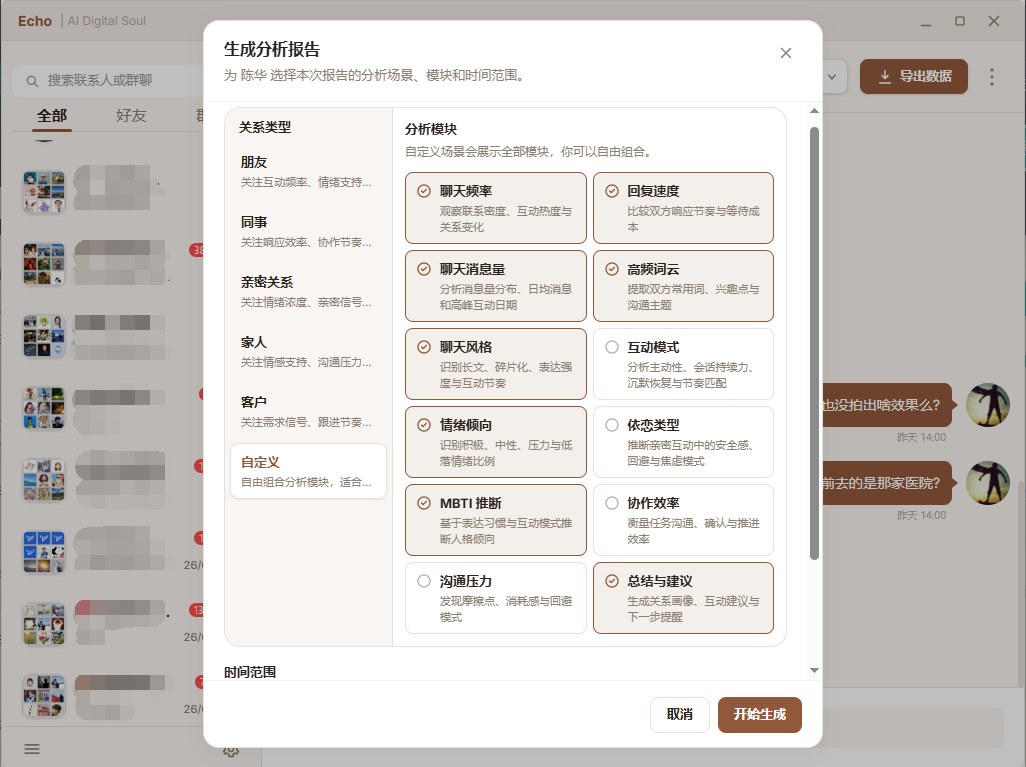This screenshot has width=1026, height=767.
Task: Click the avatar beside 也没拍出啥效果么 message
Action: coord(988,405)
